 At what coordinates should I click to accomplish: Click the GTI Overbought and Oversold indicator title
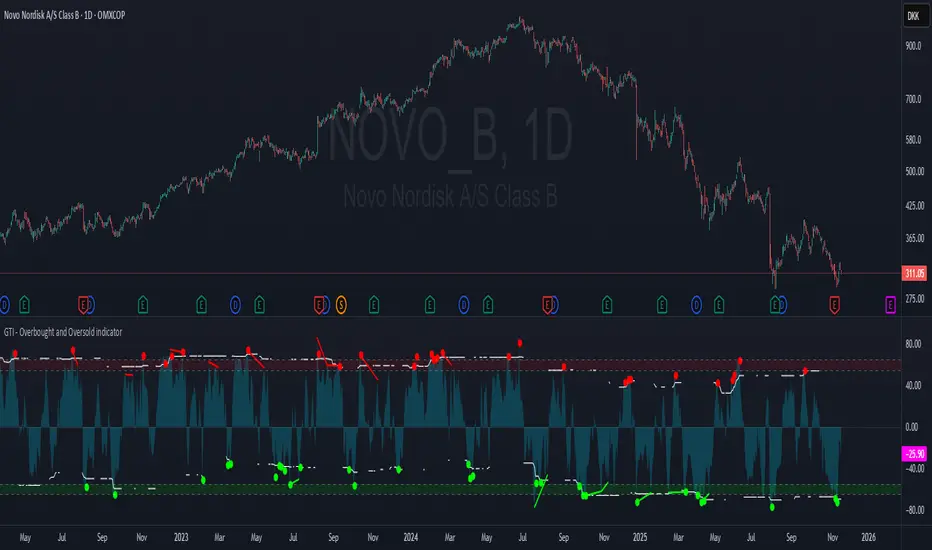[x=63, y=332]
